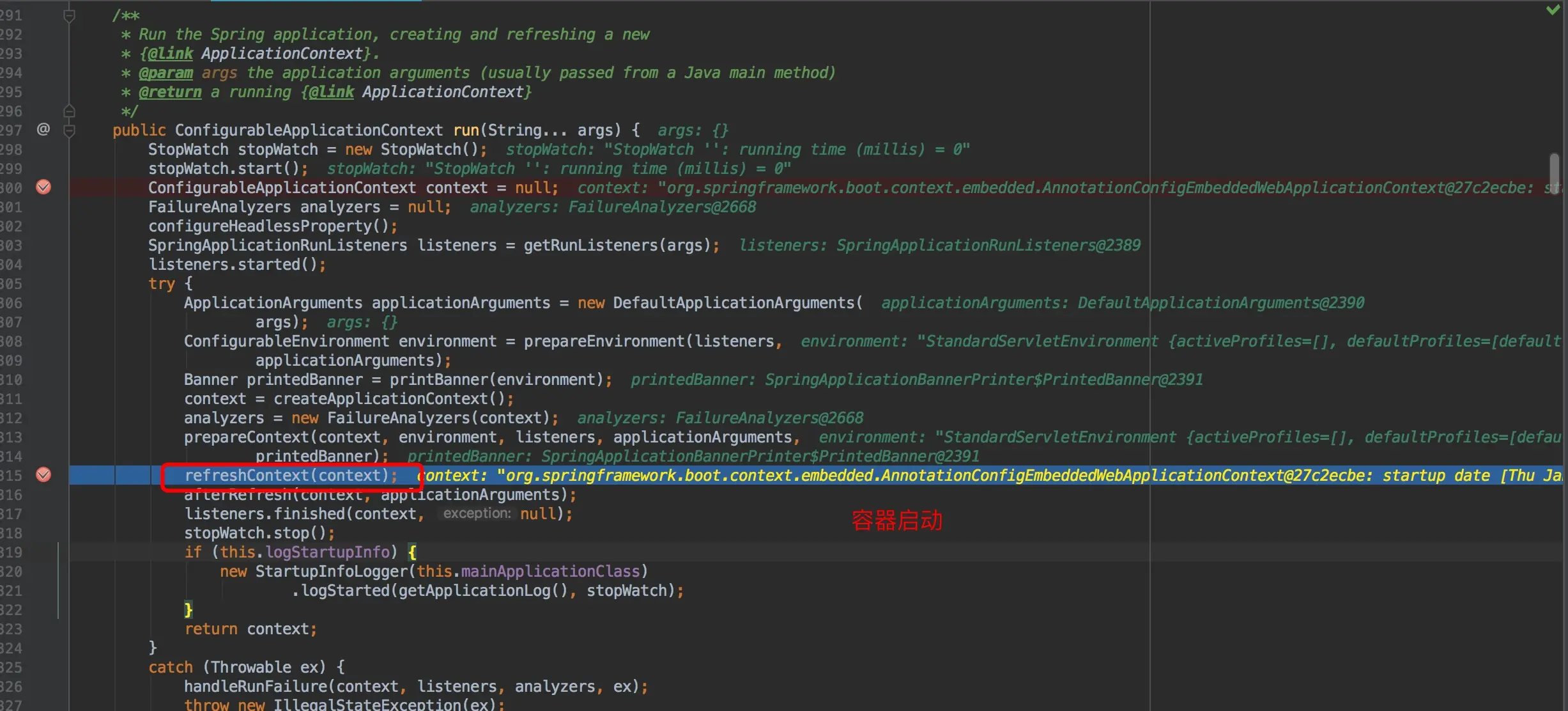Click the fold end marker on line 296

(69, 111)
